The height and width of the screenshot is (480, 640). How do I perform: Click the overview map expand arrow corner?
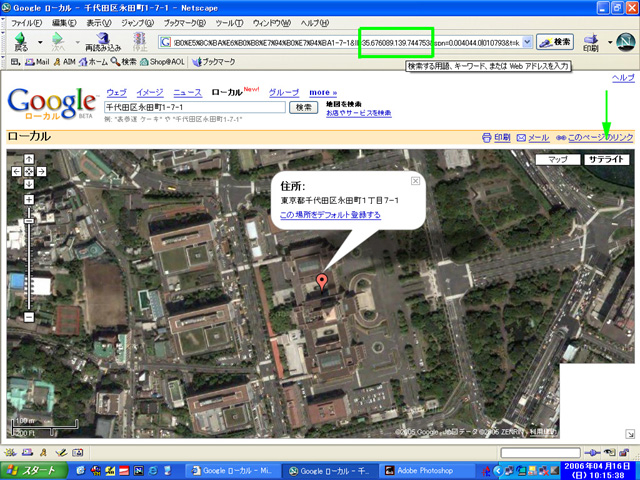(x=630, y=434)
